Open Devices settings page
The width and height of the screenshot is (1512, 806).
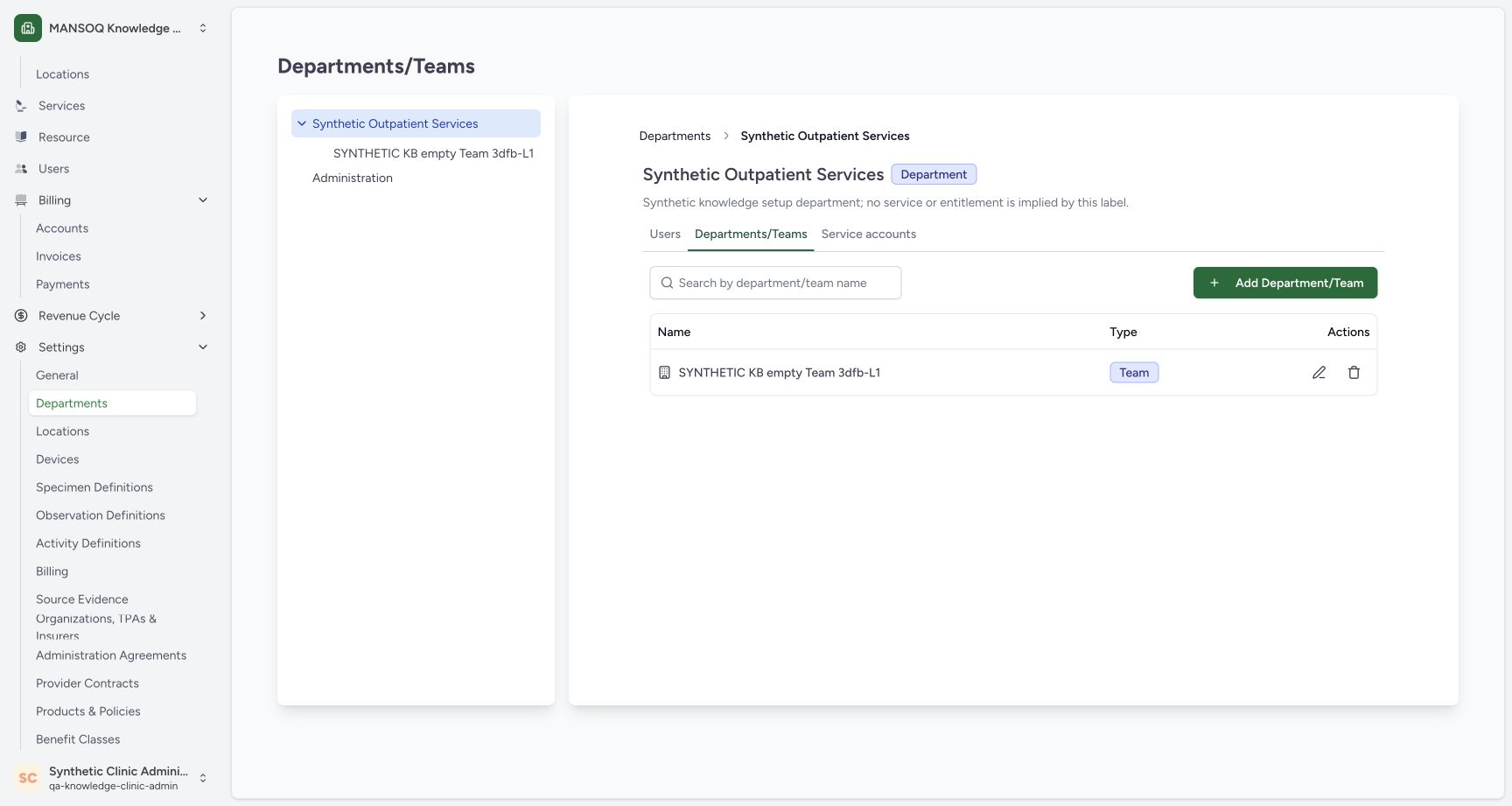(x=58, y=459)
